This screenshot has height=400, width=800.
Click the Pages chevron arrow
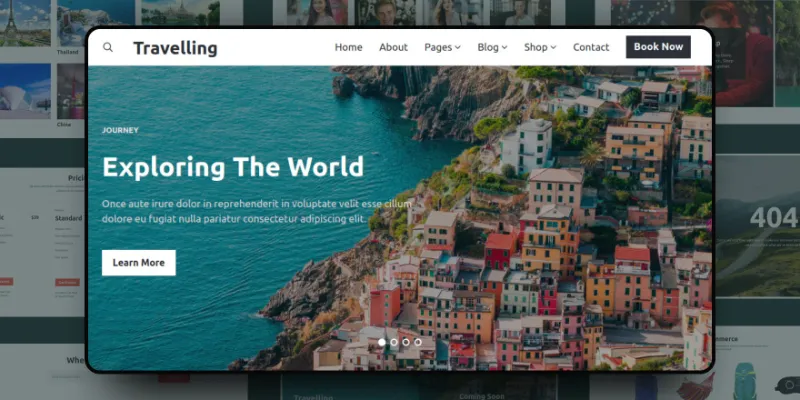[x=458, y=47]
